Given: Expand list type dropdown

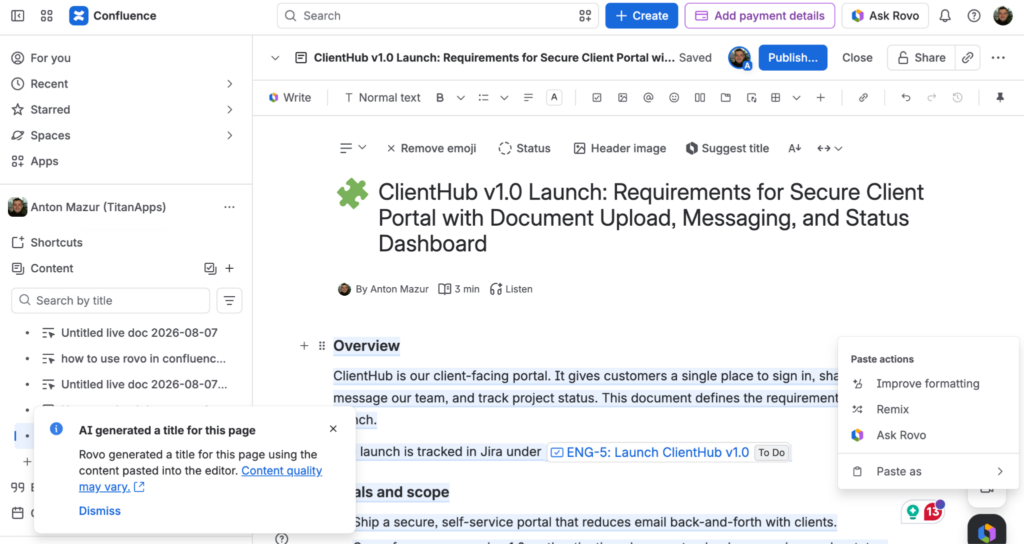Looking at the screenshot, I should click(504, 97).
